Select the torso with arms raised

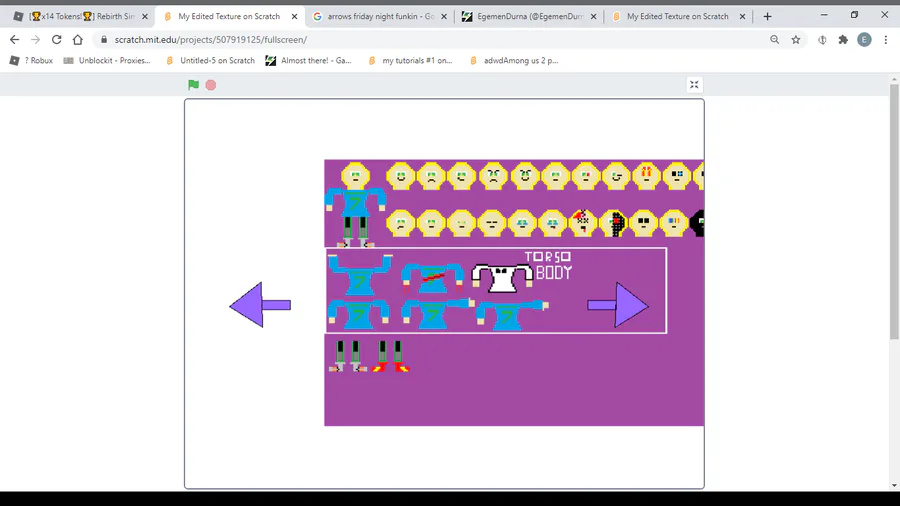tap(360, 274)
